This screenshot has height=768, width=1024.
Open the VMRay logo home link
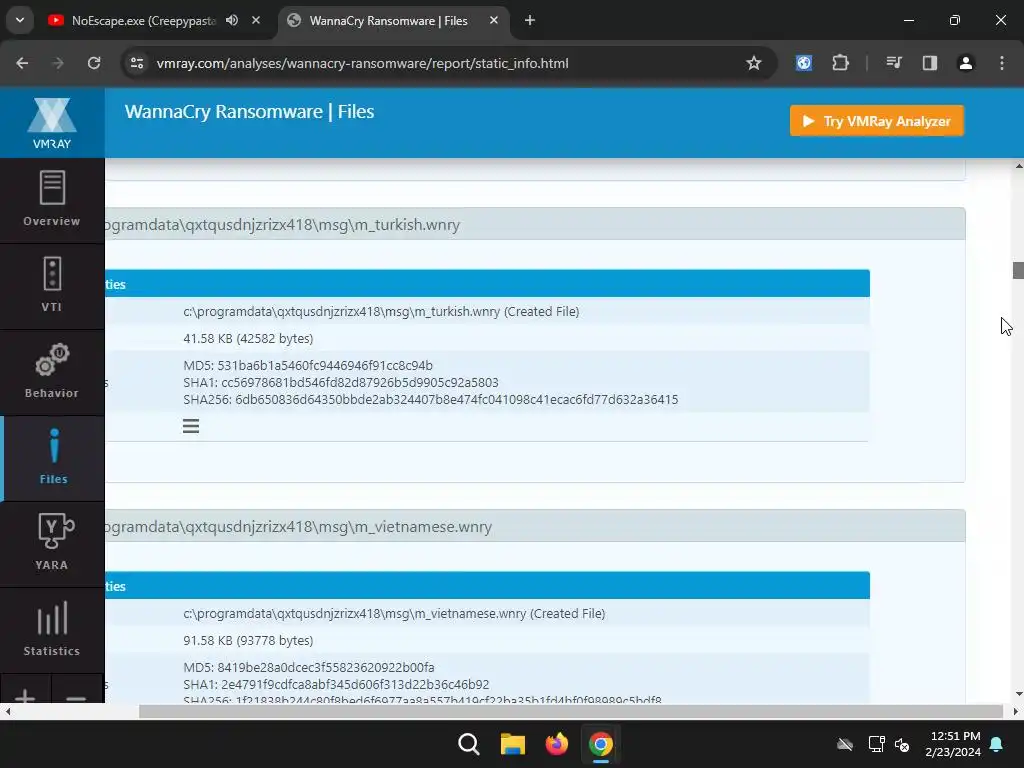point(52,123)
